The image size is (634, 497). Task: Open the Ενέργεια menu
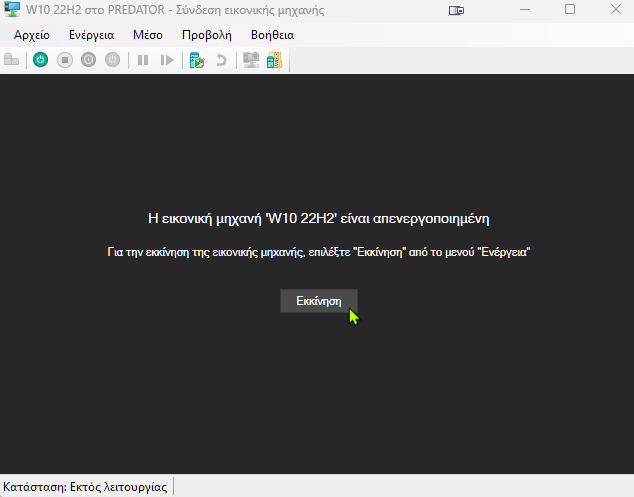(x=91, y=35)
